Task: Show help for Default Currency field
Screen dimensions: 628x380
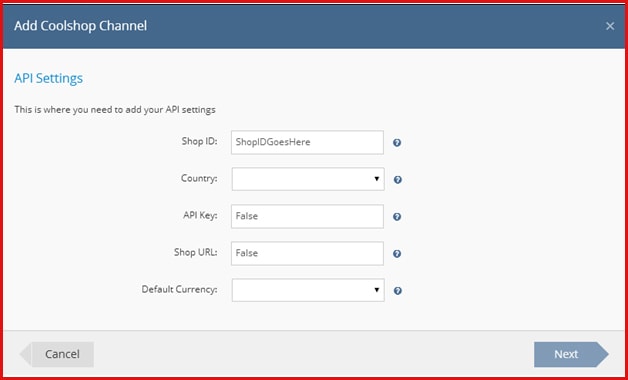Action: coord(397,291)
